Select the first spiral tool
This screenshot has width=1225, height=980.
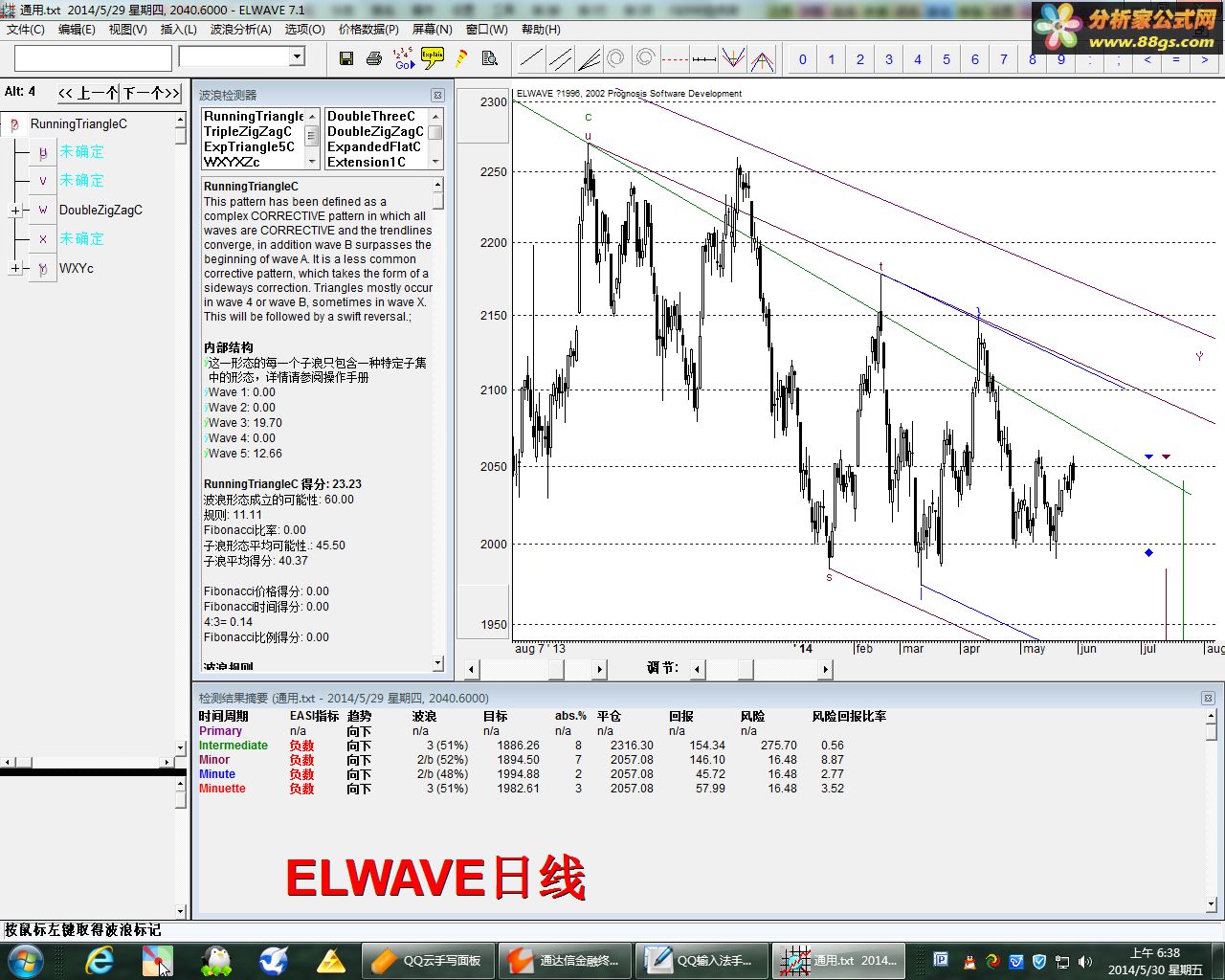(617, 58)
